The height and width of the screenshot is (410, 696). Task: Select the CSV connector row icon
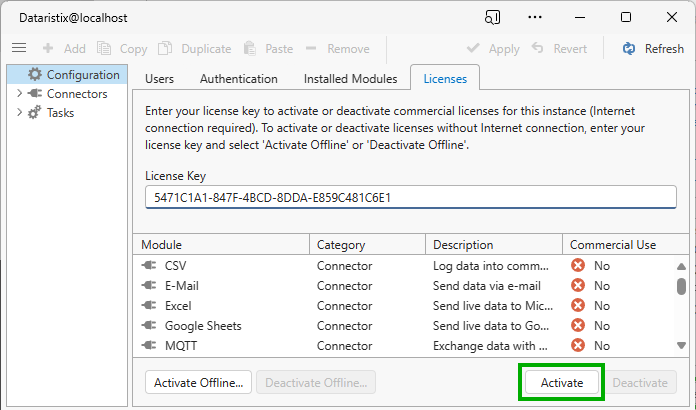[x=150, y=266]
